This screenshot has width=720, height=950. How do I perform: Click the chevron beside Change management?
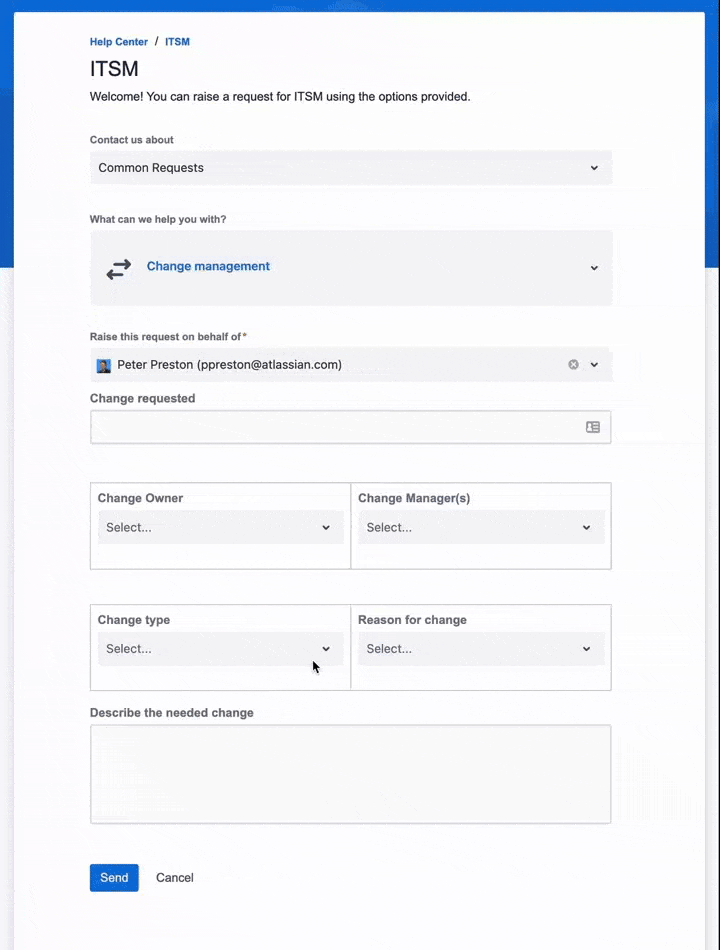594,267
